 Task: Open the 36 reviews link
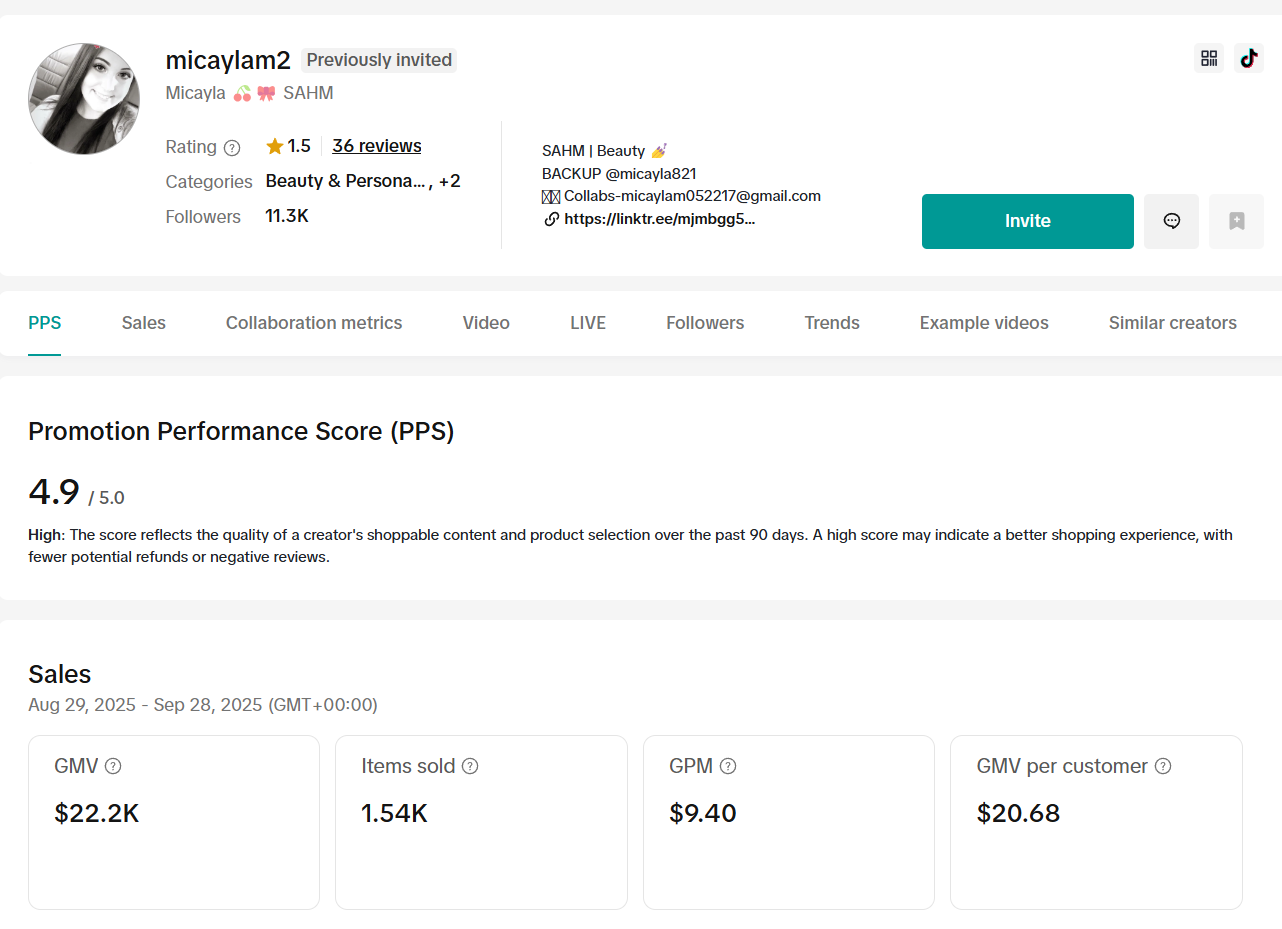pyautogui.click(x=376, y=146)
